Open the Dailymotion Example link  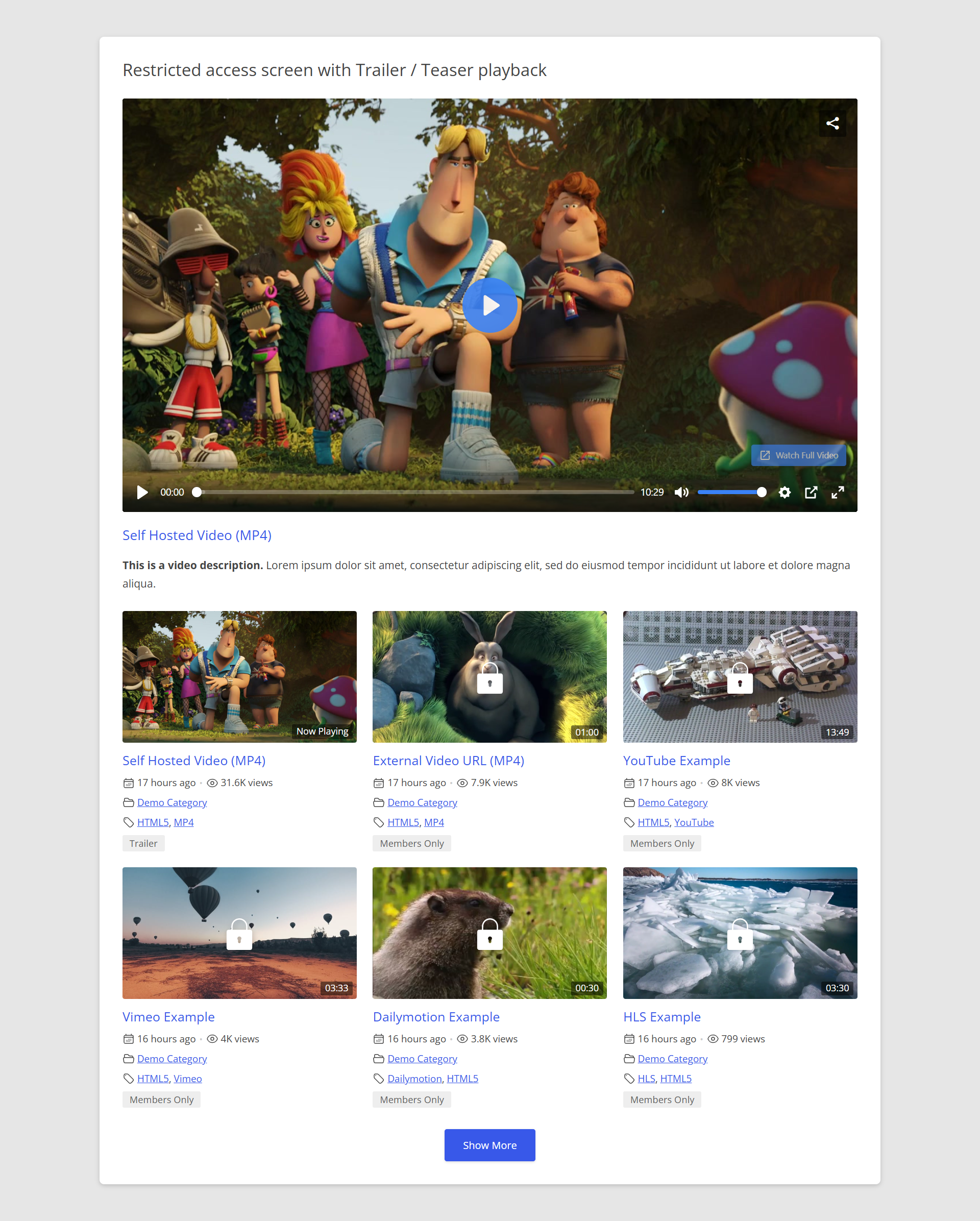pyautogui.click(x=436, y=1016)
